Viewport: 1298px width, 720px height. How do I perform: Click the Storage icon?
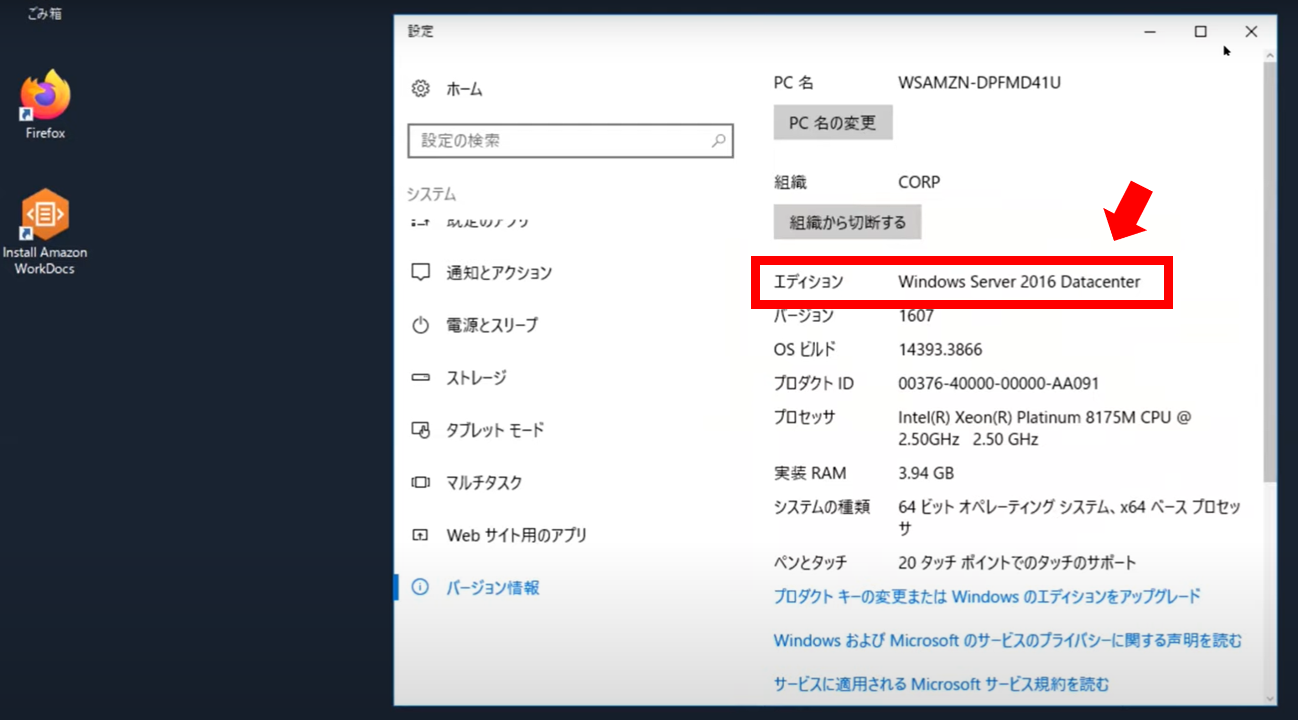(x=421, y=377)
